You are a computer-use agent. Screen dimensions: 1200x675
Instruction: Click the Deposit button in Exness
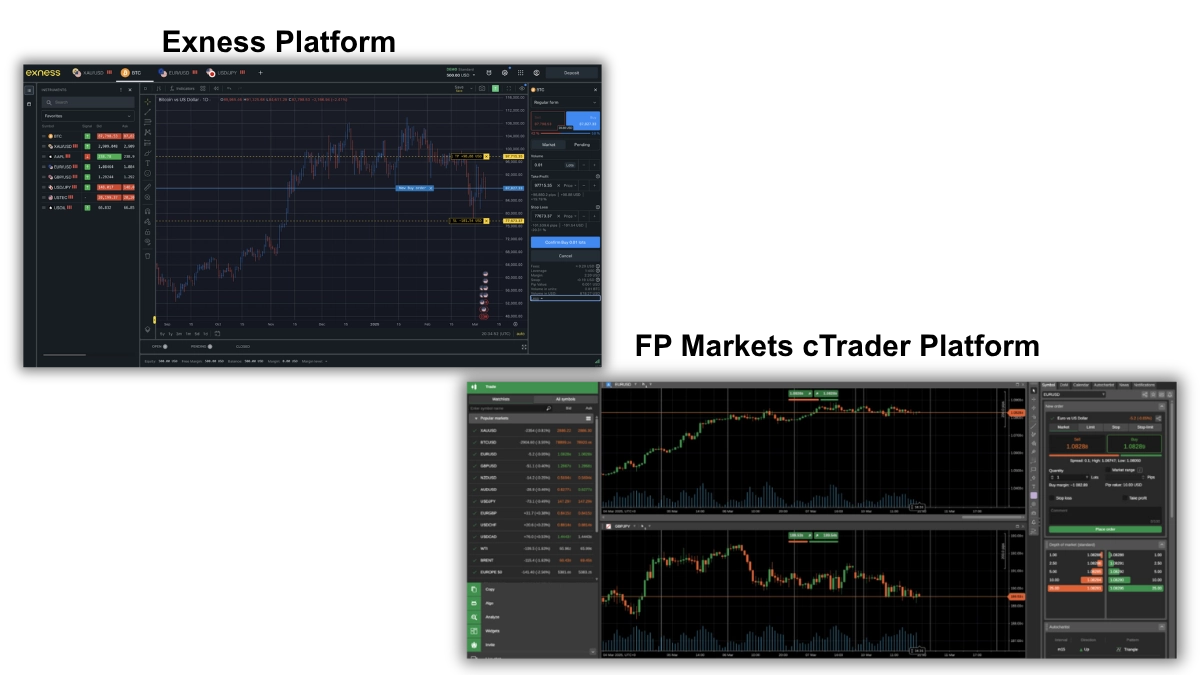point(571,73)
